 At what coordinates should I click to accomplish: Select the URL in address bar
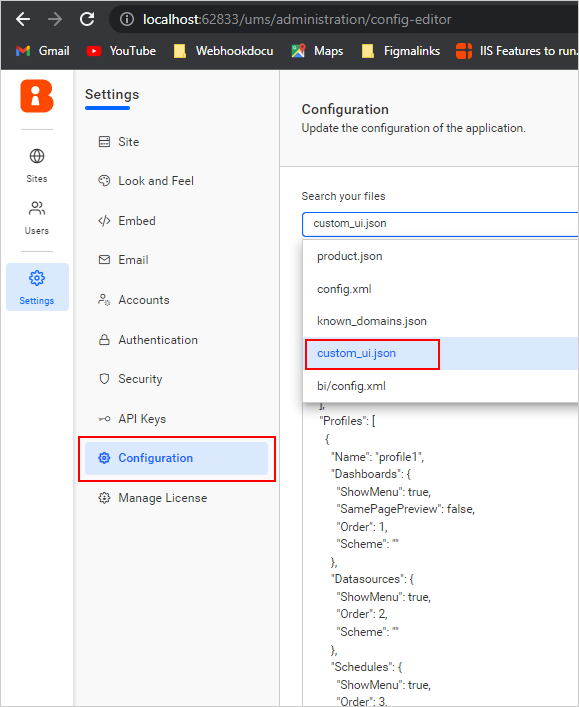pos(297,19)
